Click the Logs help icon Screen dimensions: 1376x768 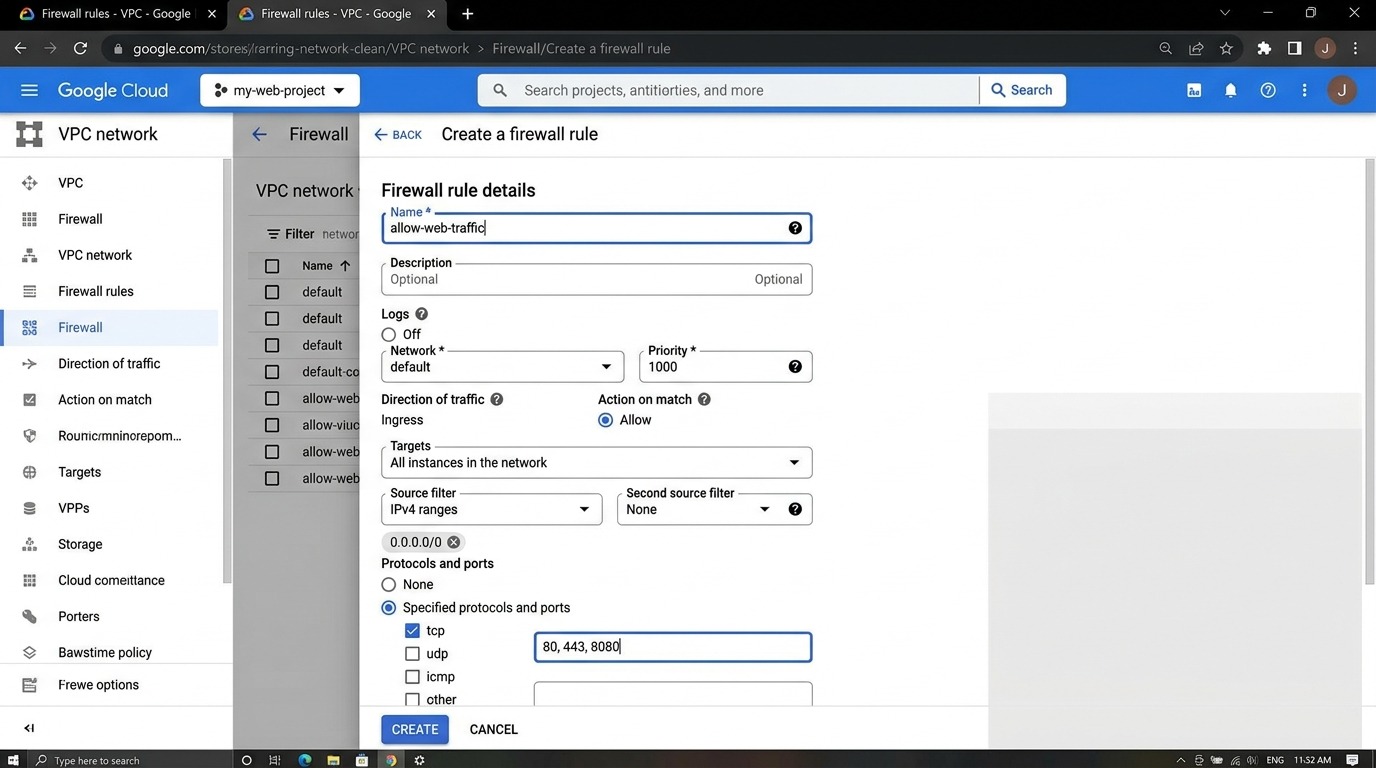[421, 314]
